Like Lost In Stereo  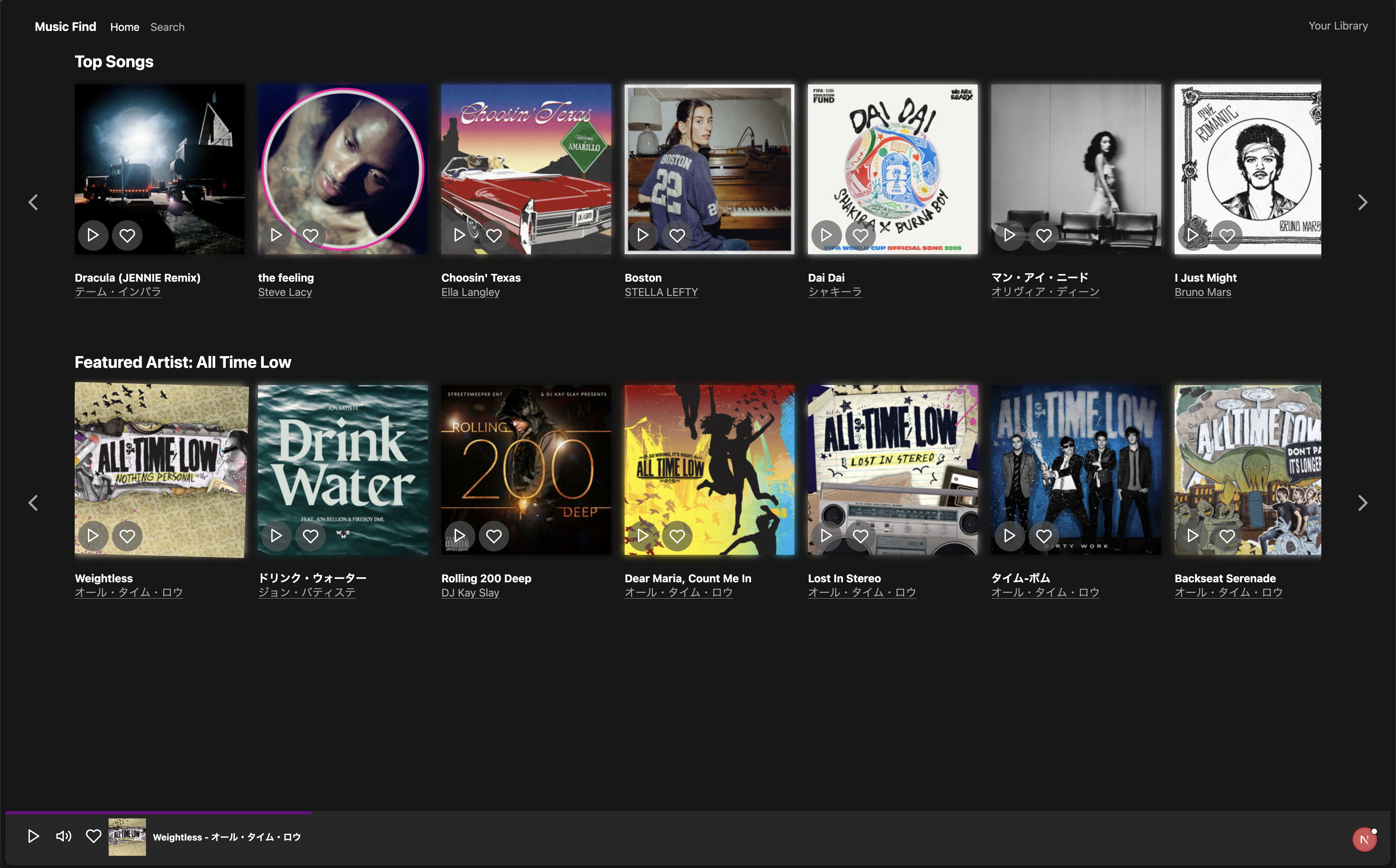click(x=860, y=536)
